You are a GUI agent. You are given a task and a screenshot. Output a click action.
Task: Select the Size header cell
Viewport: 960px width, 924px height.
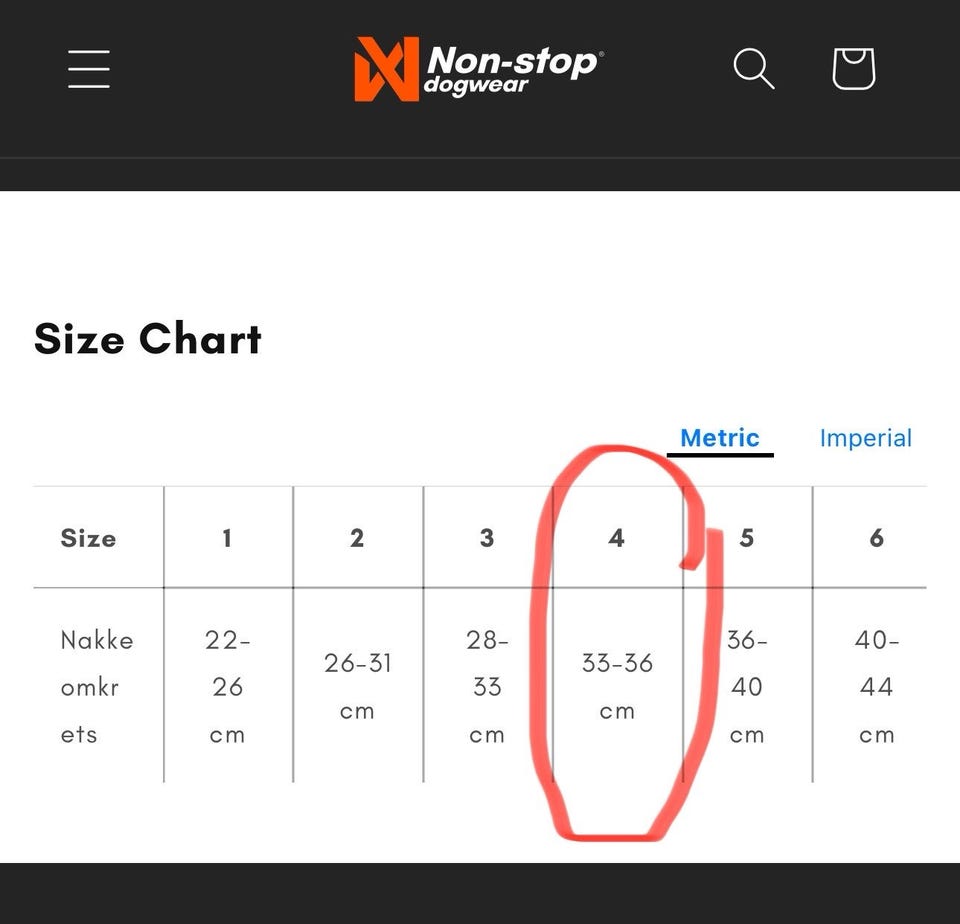click(88, 538)
